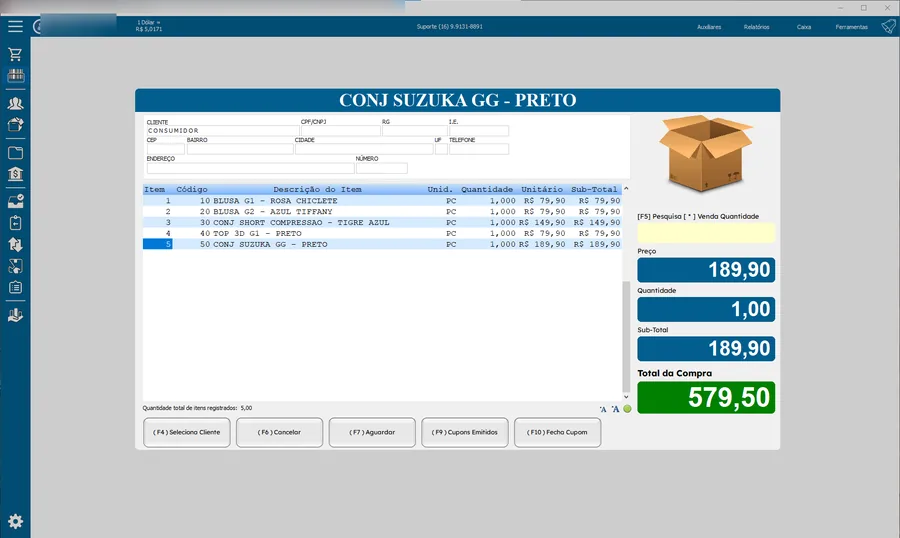Click F6 Cancelar button
The image size is (900, 538).
click(x=280, y=432)
